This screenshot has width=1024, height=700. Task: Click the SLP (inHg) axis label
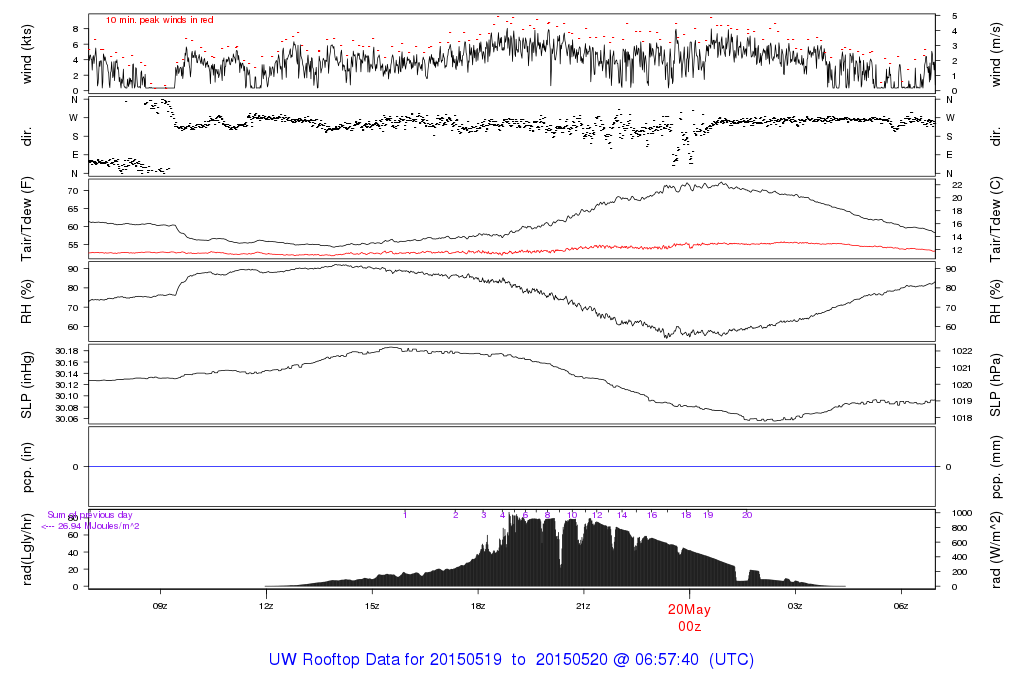click(27, 385)
